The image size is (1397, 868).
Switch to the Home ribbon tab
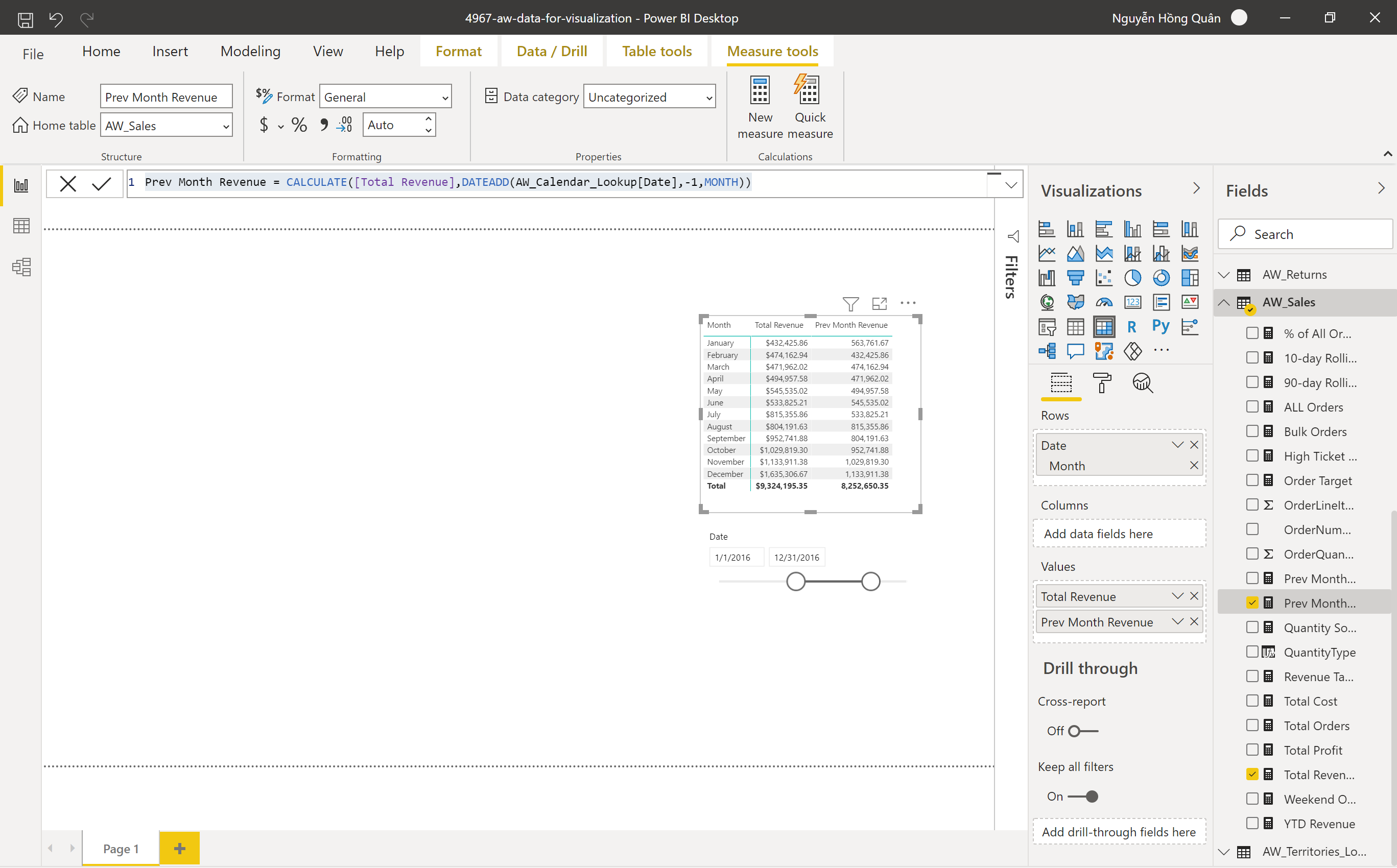pos(101,52)
